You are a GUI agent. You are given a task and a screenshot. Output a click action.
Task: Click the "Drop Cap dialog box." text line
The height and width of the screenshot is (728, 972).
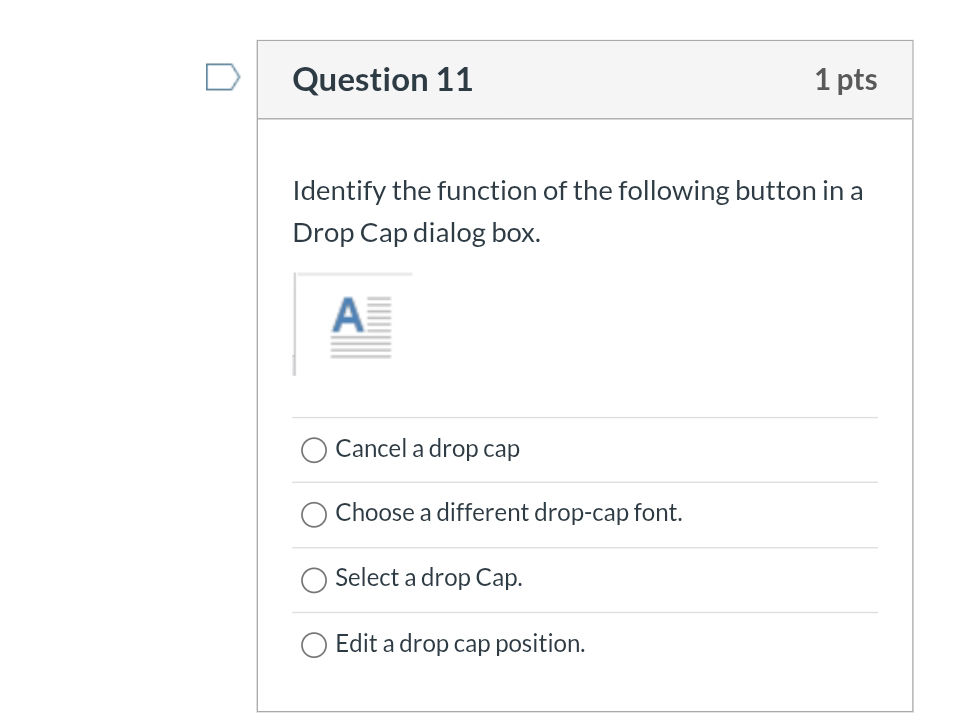(x=416, y=233)
